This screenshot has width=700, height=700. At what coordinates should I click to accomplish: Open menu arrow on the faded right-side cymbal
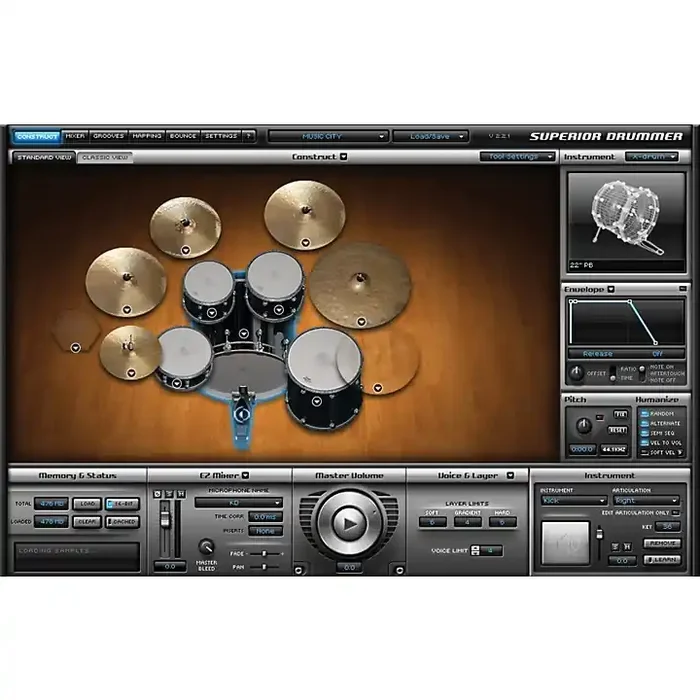(x=378, y=388)
